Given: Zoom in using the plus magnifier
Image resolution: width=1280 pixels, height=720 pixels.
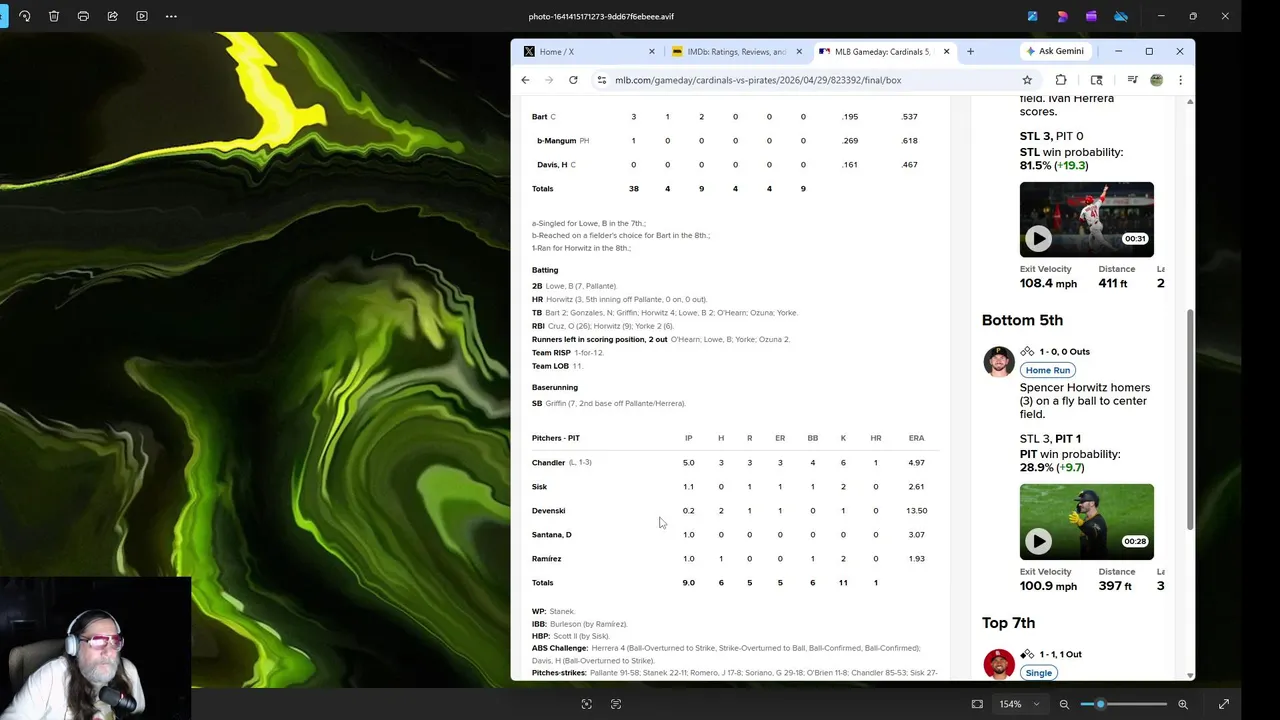Looking at the screenshot, I should click(1183, 704).
